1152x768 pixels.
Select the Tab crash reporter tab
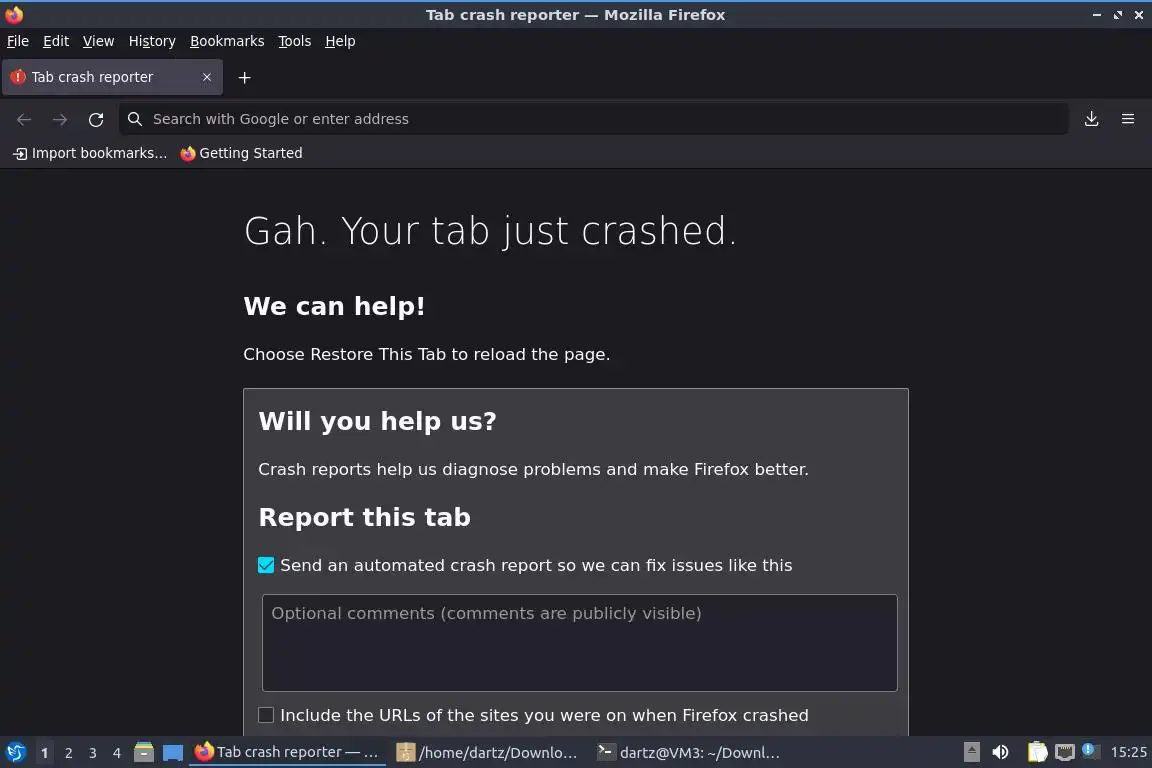click(112, 77)
